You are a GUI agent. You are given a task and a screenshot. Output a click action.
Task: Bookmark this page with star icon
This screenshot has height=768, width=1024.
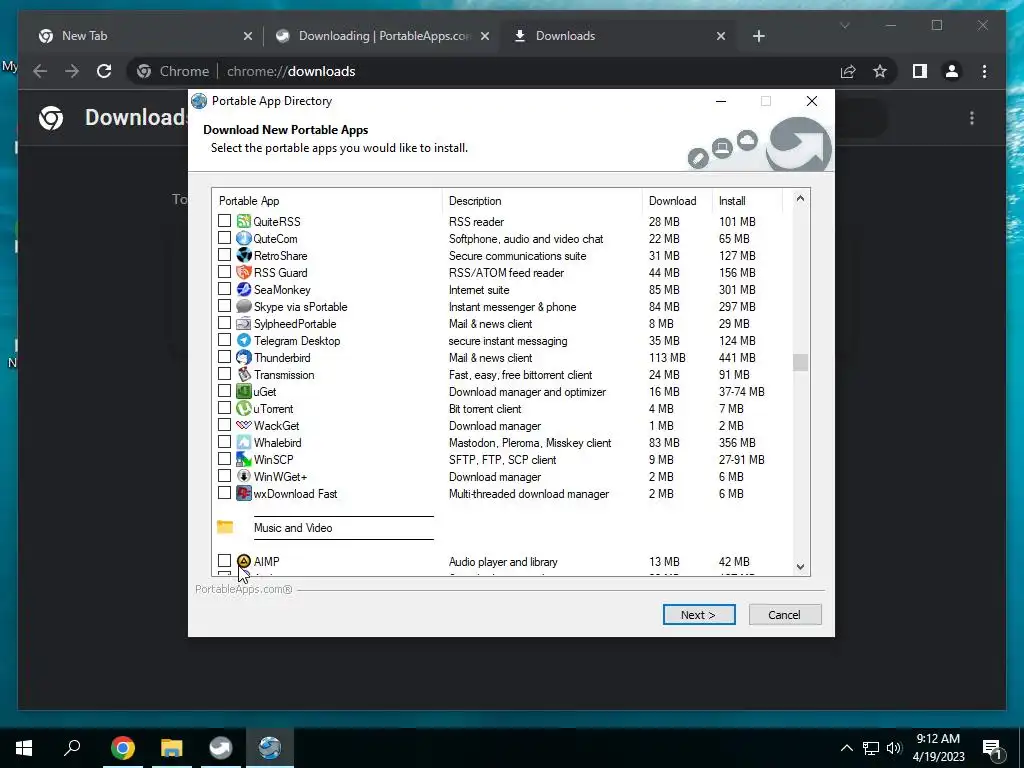pos(880,71)
